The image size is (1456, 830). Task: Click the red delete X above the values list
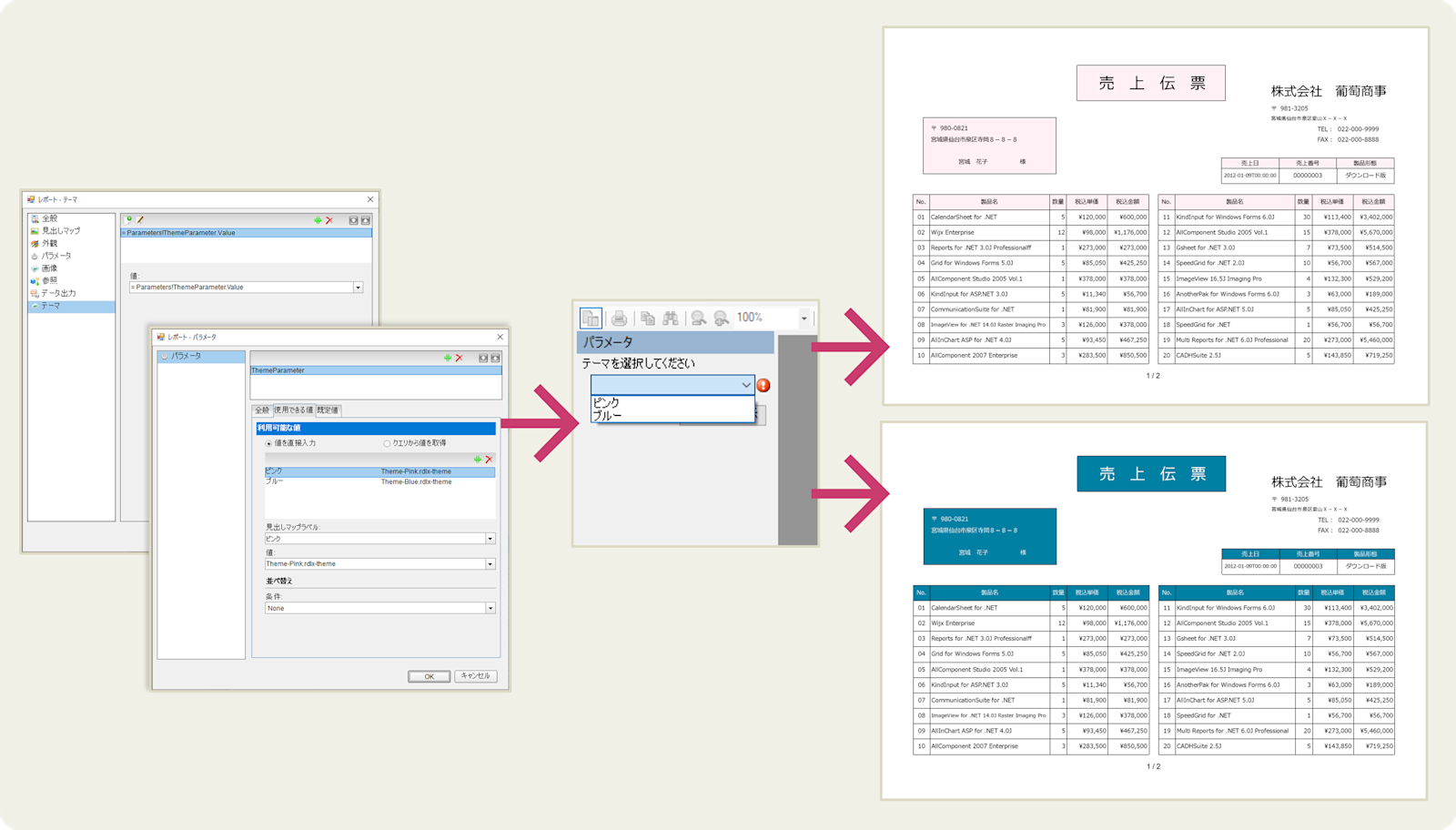(x=489, y=460)
